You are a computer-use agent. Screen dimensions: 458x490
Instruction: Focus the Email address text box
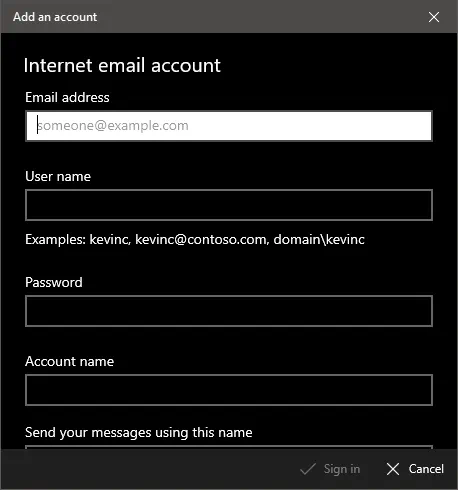click(x=229, y=126)
